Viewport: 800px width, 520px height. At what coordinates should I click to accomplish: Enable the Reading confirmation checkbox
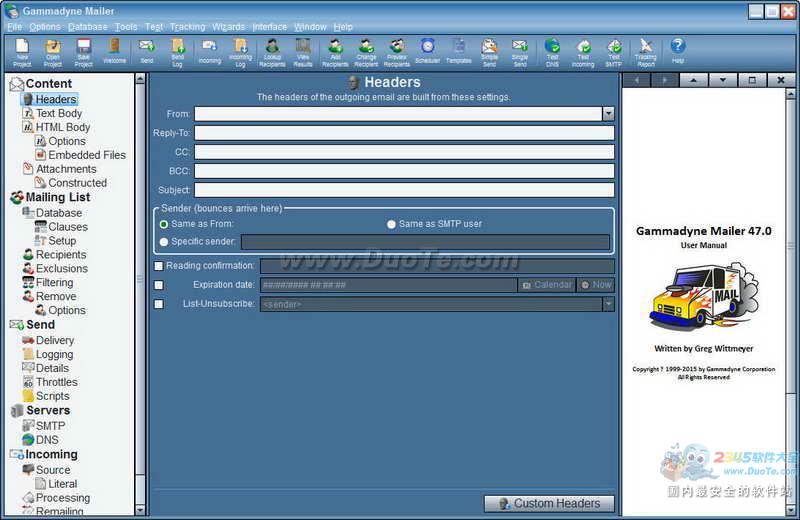(x=159, y=266)
